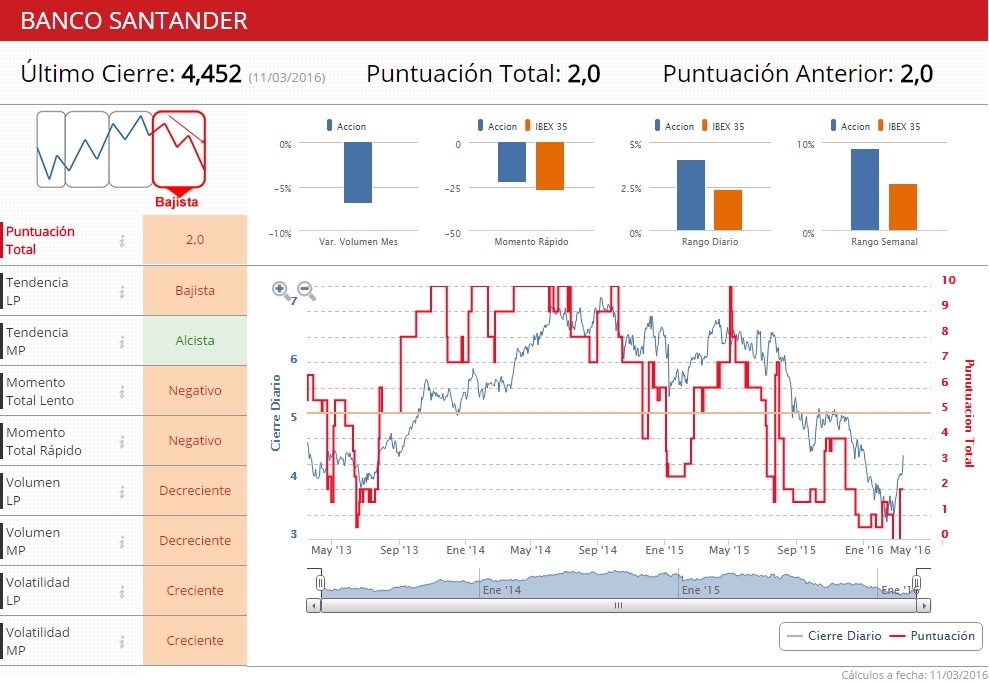The width and height of the screenshot is (989, 682).
Task: Open info icon for Volumen LP
Action: click(122, 491)
